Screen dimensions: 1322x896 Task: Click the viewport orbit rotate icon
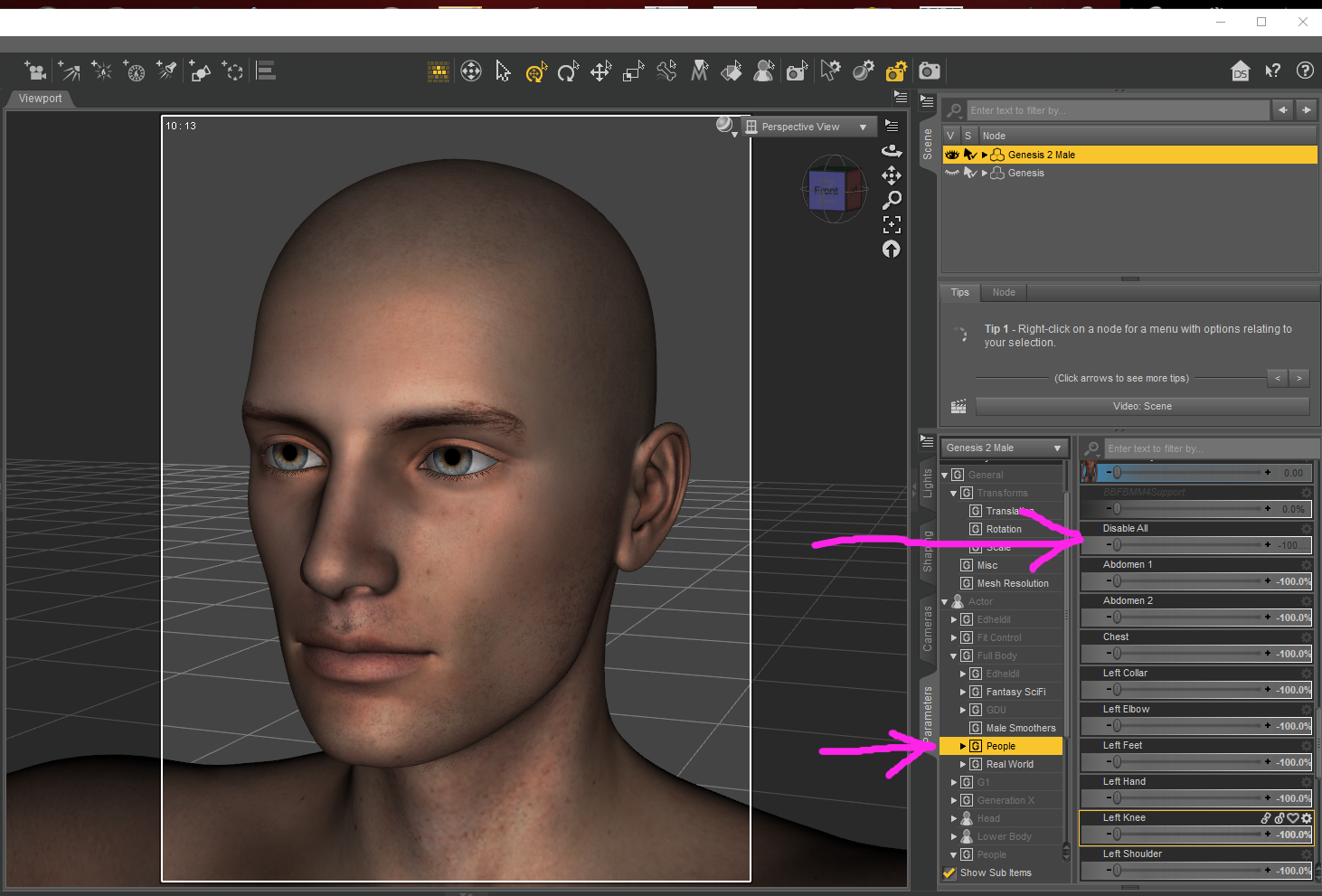892,151
